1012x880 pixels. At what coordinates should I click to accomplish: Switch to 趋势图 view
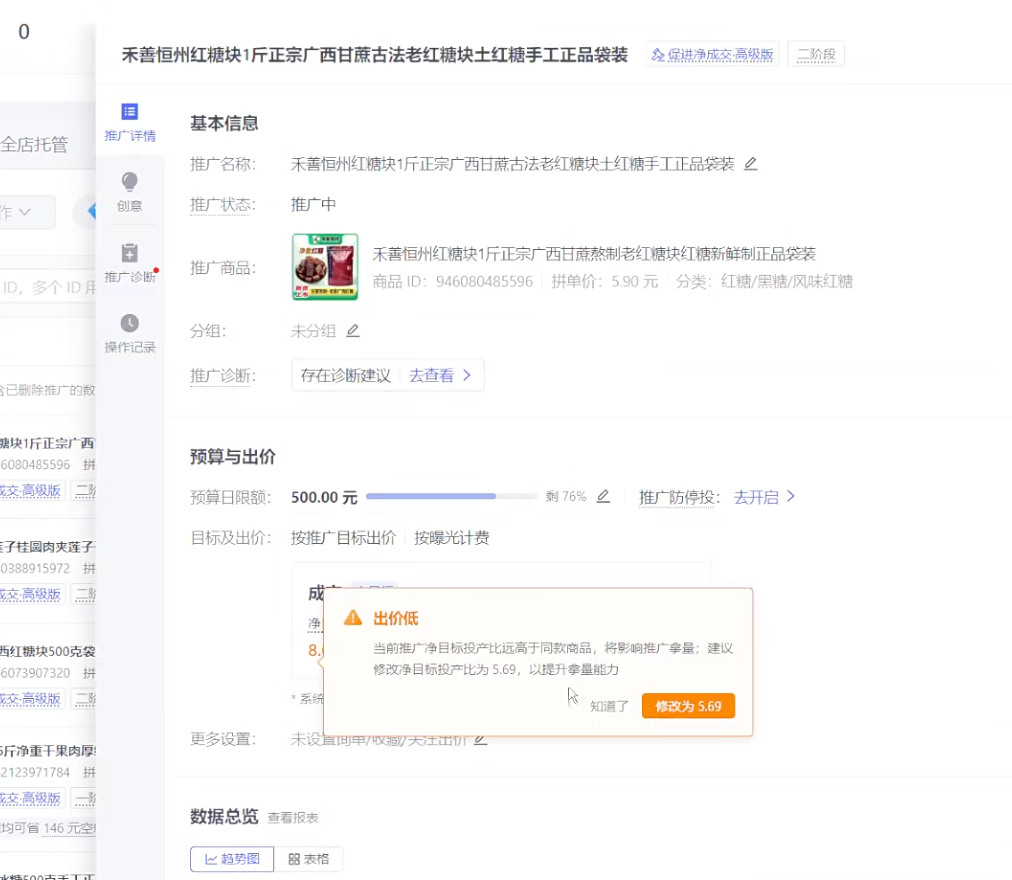pos(232,859)
